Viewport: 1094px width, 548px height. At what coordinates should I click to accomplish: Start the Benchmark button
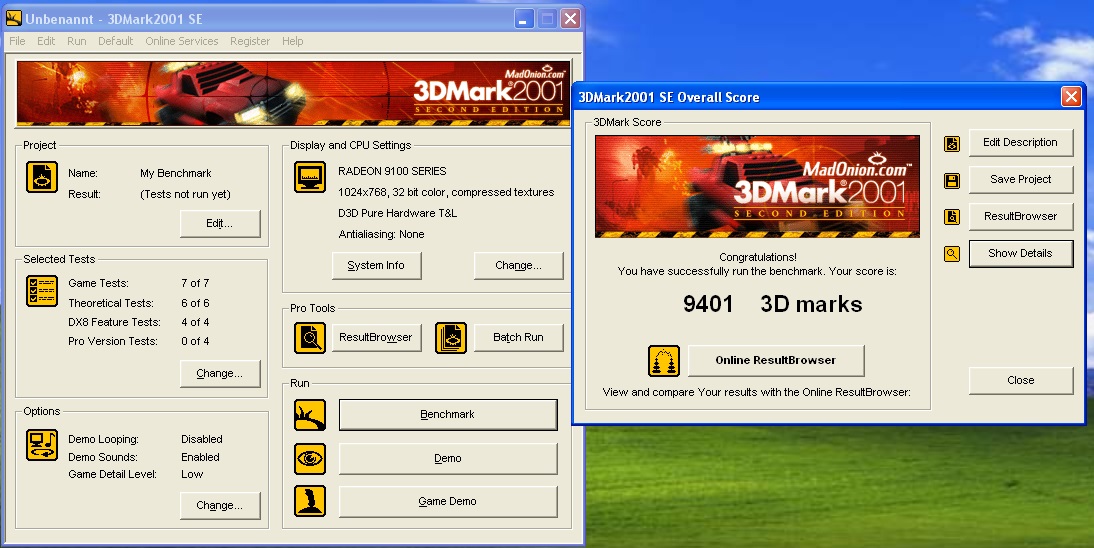coord(448,415)
